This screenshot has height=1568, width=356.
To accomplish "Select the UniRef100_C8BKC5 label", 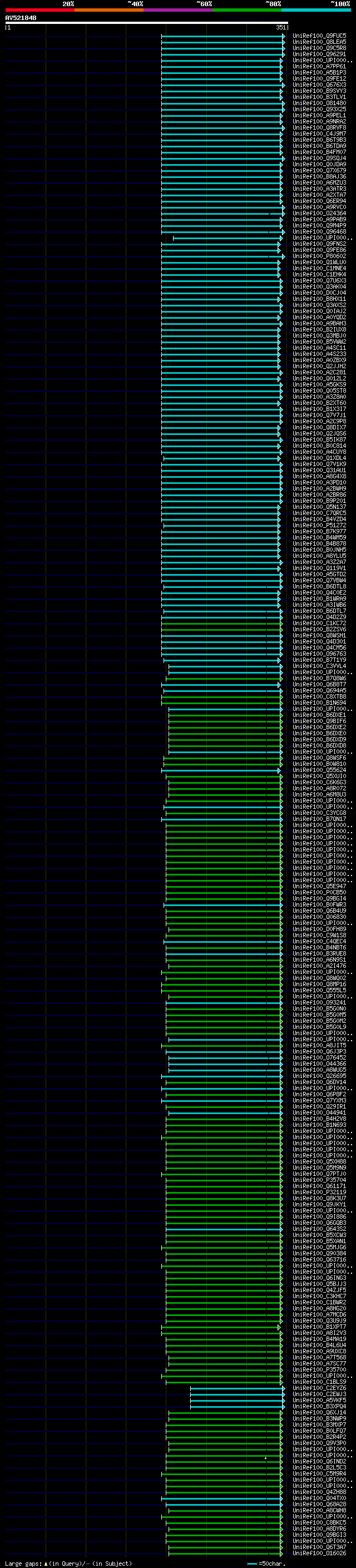I will [319, 1522].
